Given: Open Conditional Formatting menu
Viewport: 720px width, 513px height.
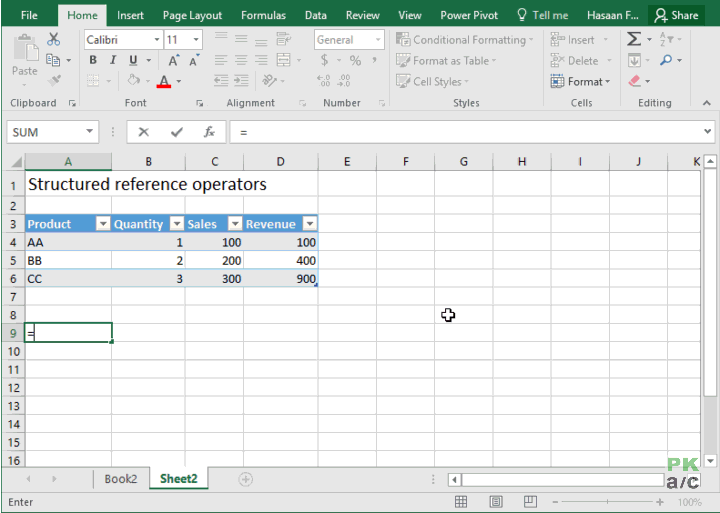Looking at the screenshot, I should coord(465,40).
